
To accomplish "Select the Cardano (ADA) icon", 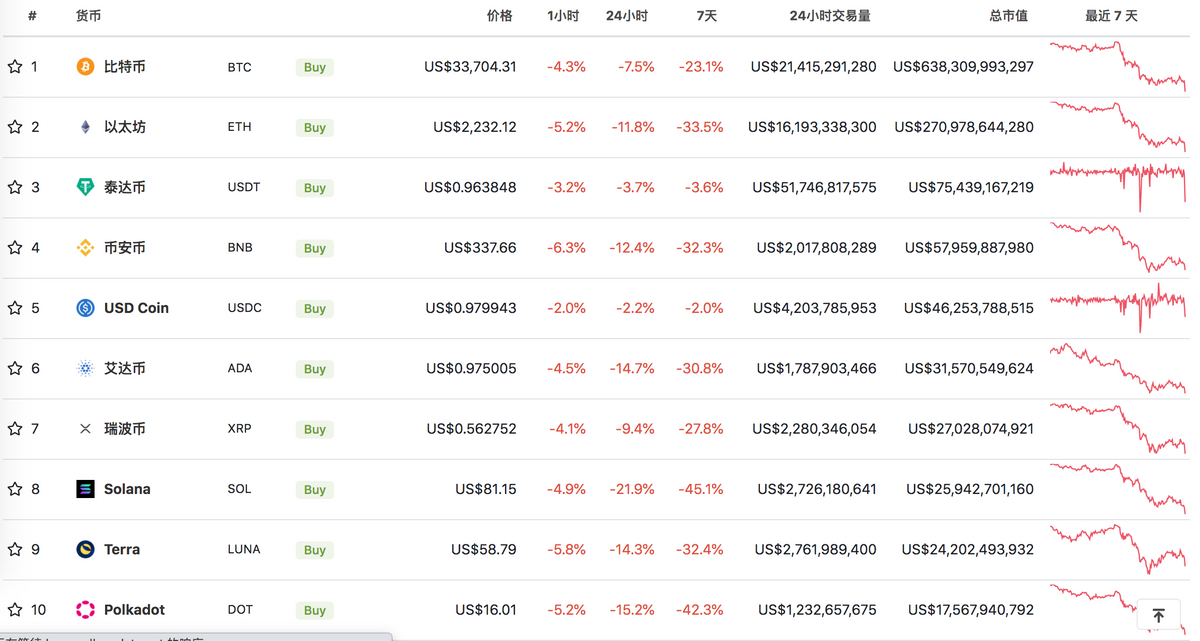I will (x=85, y=368).
